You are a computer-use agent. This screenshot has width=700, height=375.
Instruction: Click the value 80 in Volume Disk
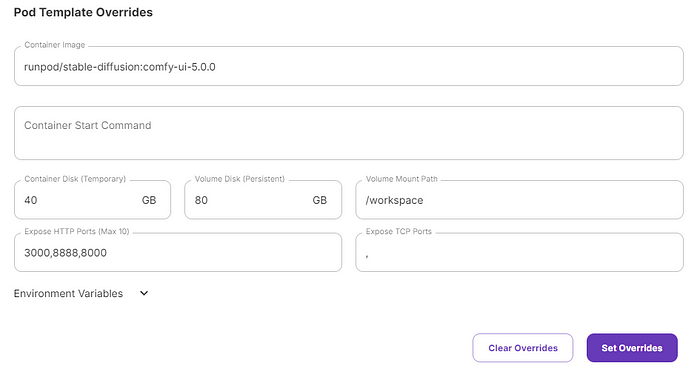coord(201,200)
